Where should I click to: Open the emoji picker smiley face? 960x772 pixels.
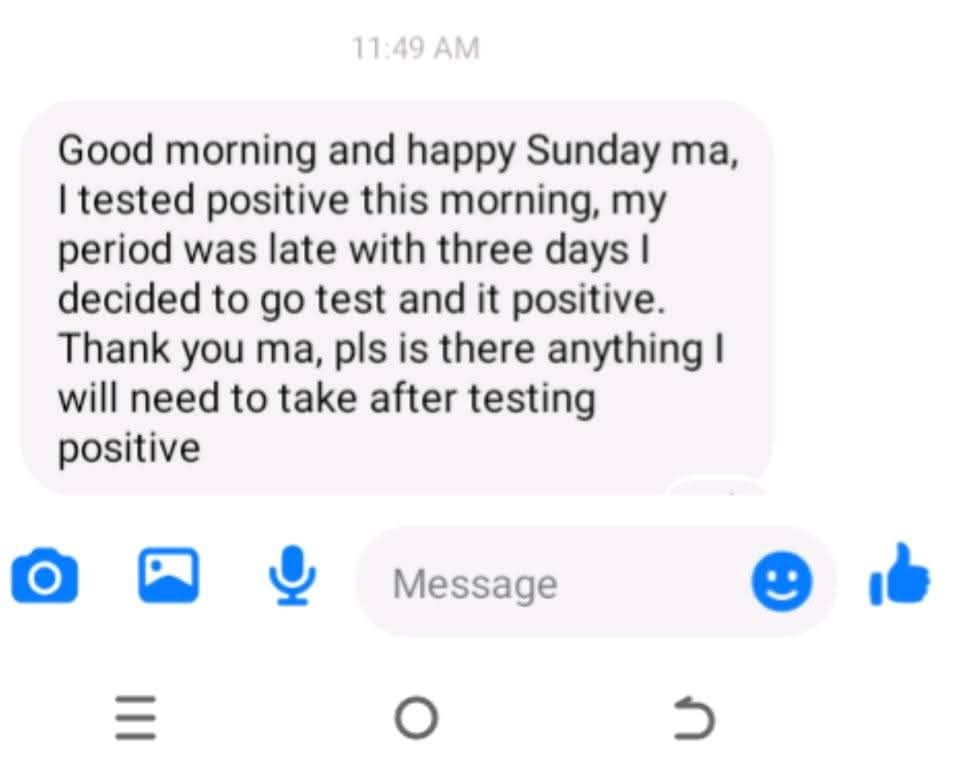782,580
